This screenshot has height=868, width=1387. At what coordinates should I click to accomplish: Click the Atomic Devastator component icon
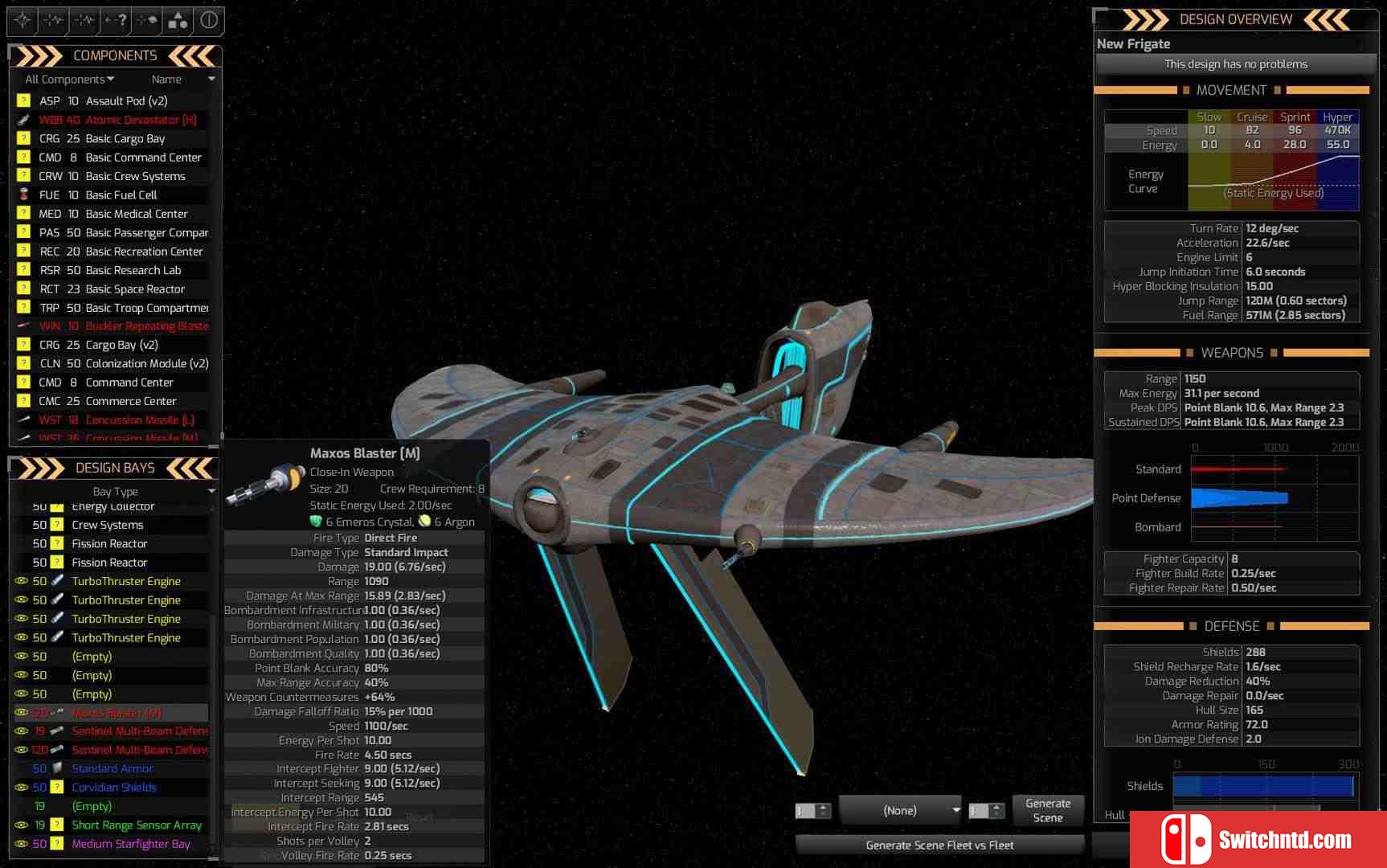(23, 120)
